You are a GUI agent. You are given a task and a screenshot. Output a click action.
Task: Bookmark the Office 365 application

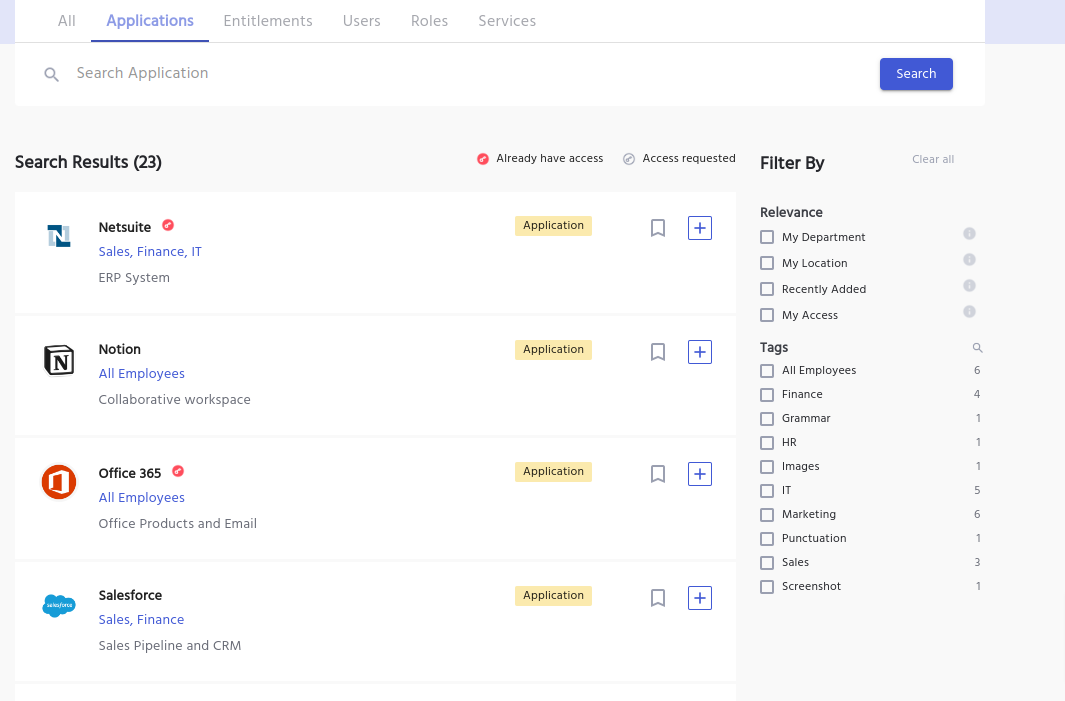[x=658, y=474]
